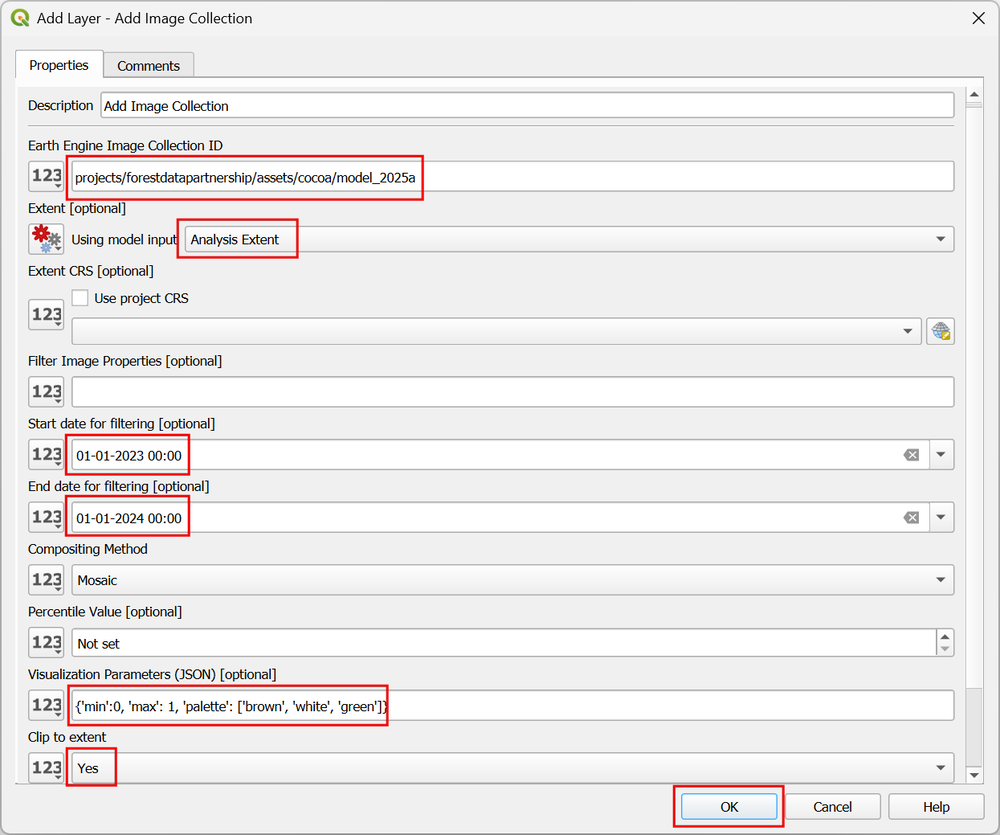Click the 123 value-type icon for Image Collection ID
1000x835 pixels.
tap(46, 175)
